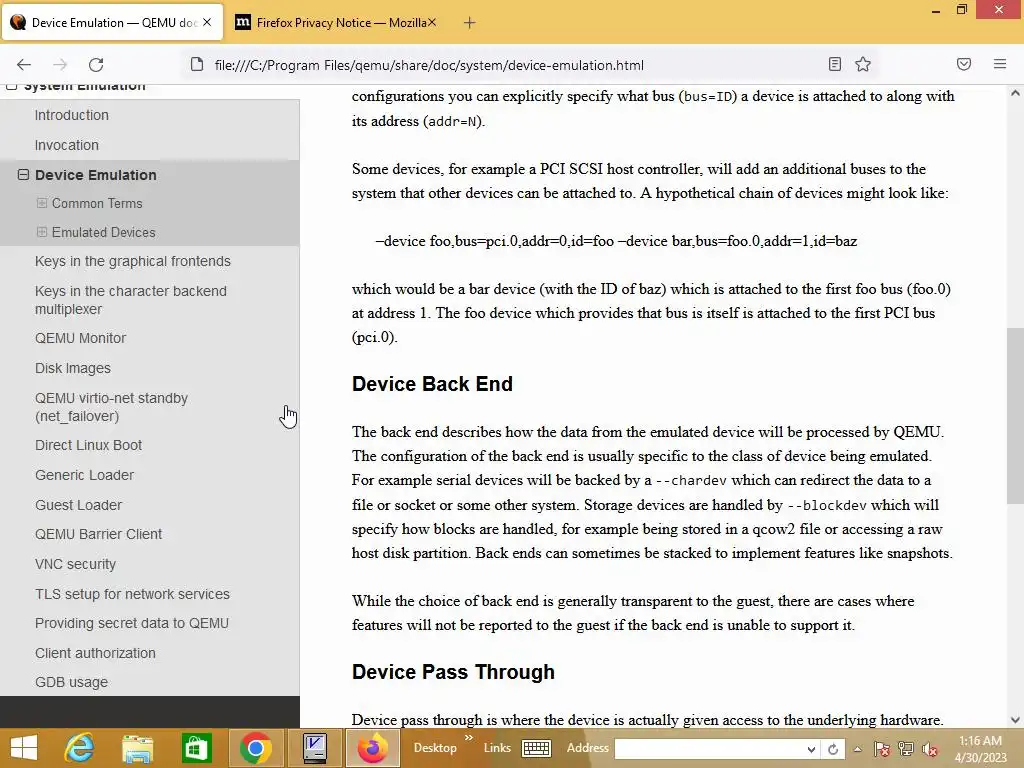Open QEMU Monitor link

[80, 338]
